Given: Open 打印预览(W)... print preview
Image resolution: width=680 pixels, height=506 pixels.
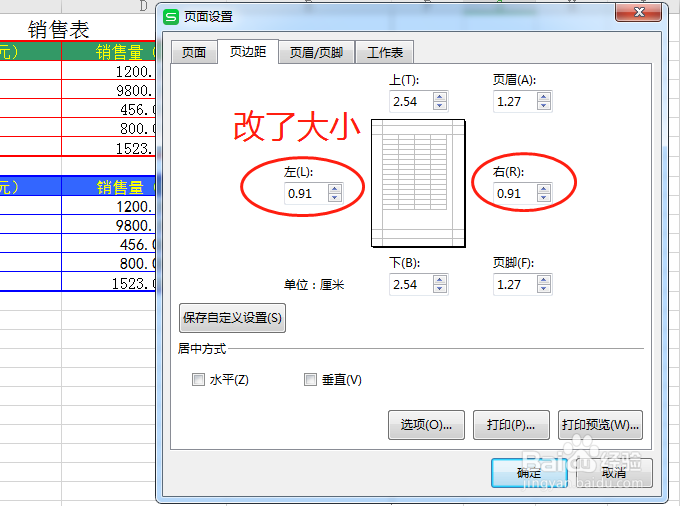Looking at the screenshot, I should click(x=600, y=425).
